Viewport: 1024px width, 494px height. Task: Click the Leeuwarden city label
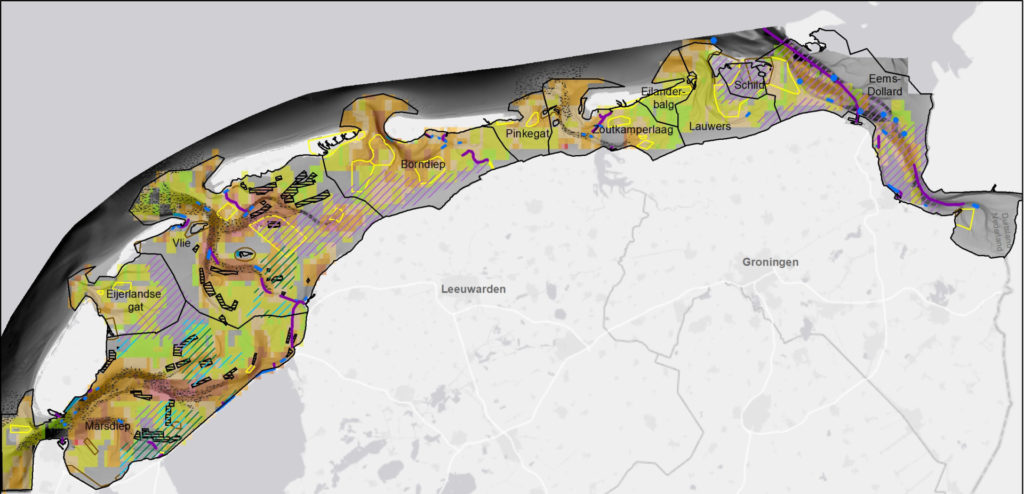click(473, 289)
